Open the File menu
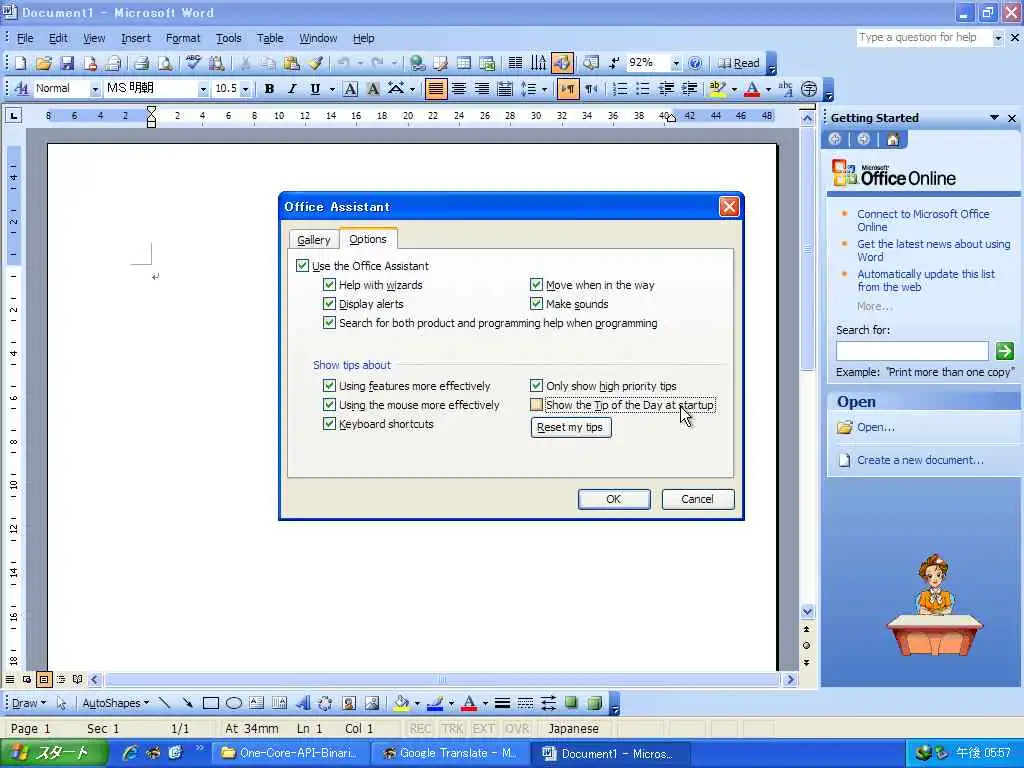 25,38
